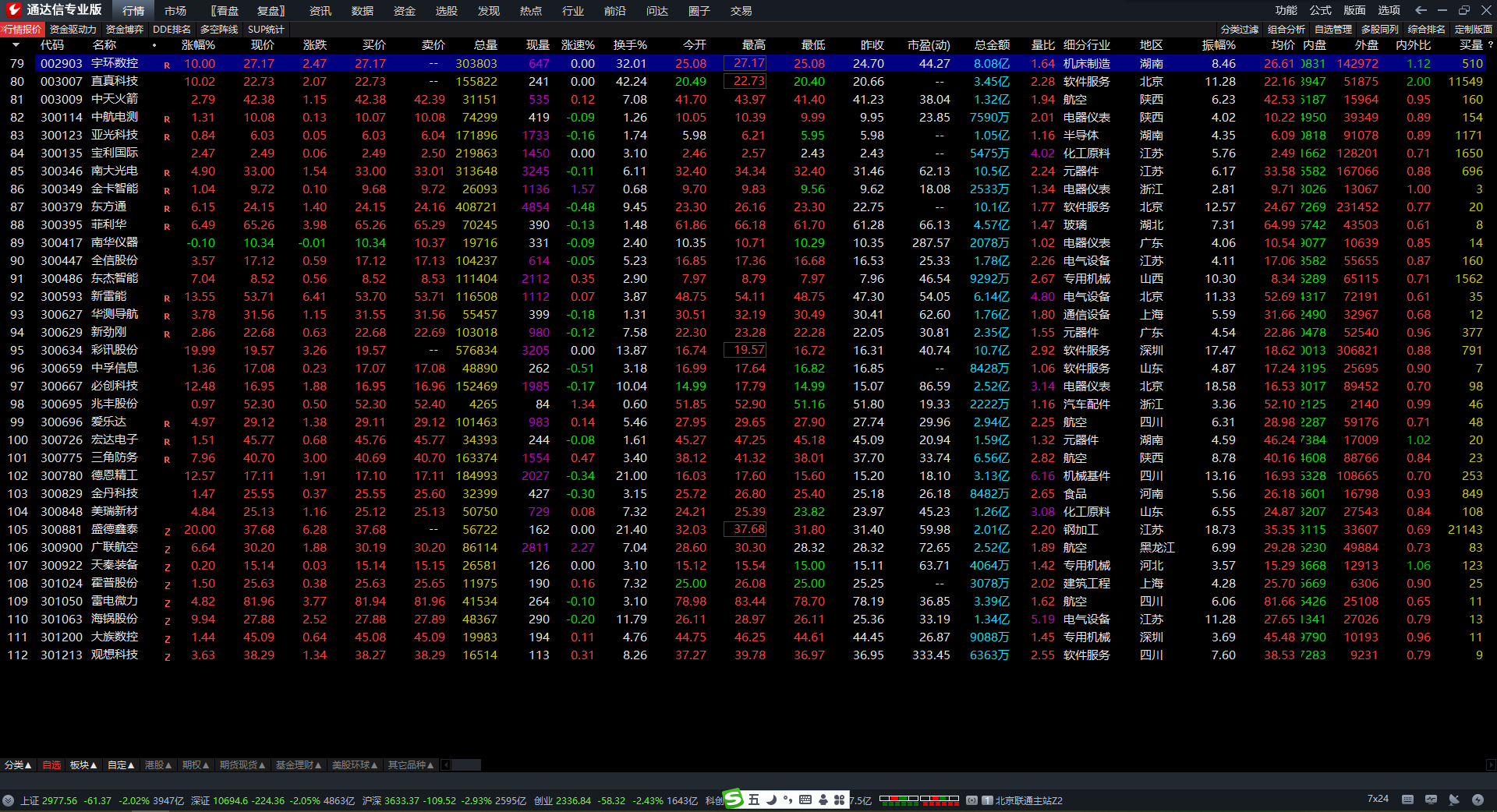Viewport: 1497px width, 812px height.
Task: Click the 7x24 status button
Action: pyautogui.click(x=1378, y=800)
